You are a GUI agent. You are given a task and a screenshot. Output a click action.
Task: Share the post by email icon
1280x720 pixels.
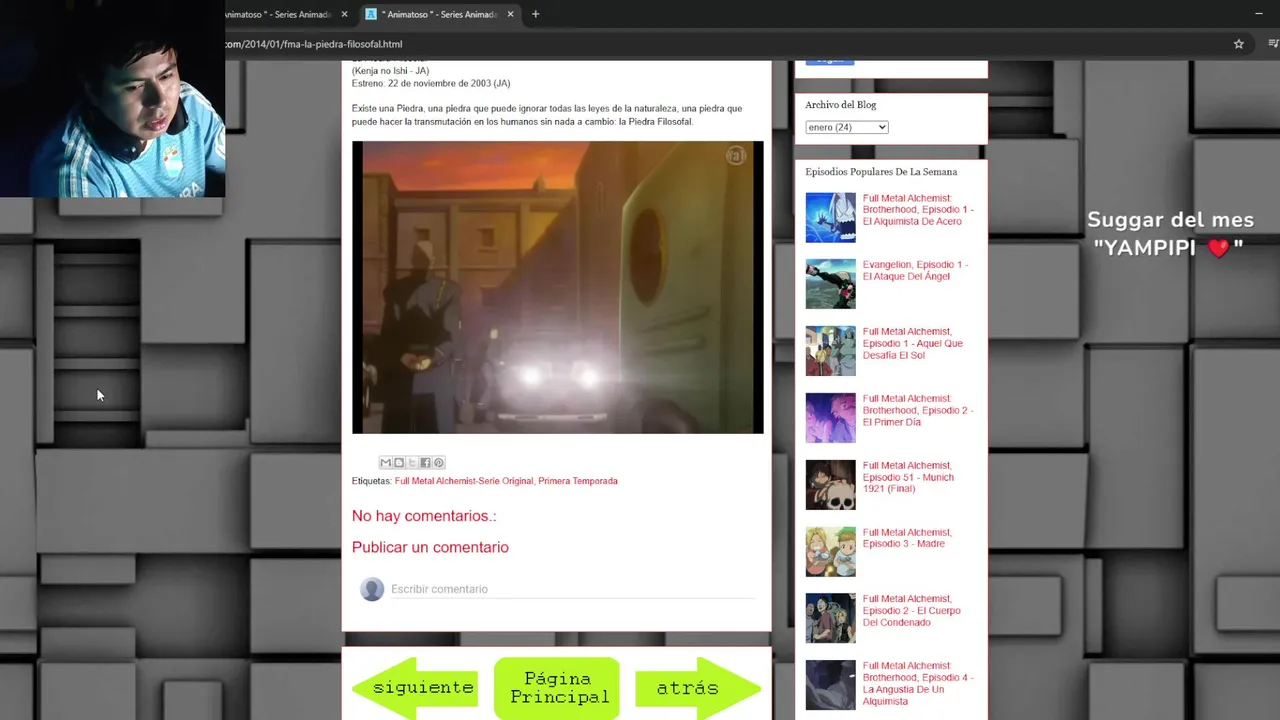pos(386,463)
